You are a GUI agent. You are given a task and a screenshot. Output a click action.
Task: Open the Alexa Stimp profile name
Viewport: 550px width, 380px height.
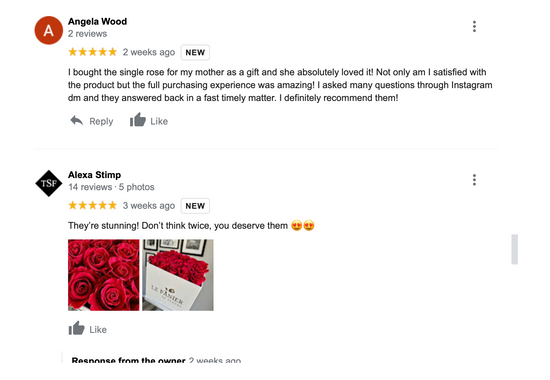pos(94,175)
